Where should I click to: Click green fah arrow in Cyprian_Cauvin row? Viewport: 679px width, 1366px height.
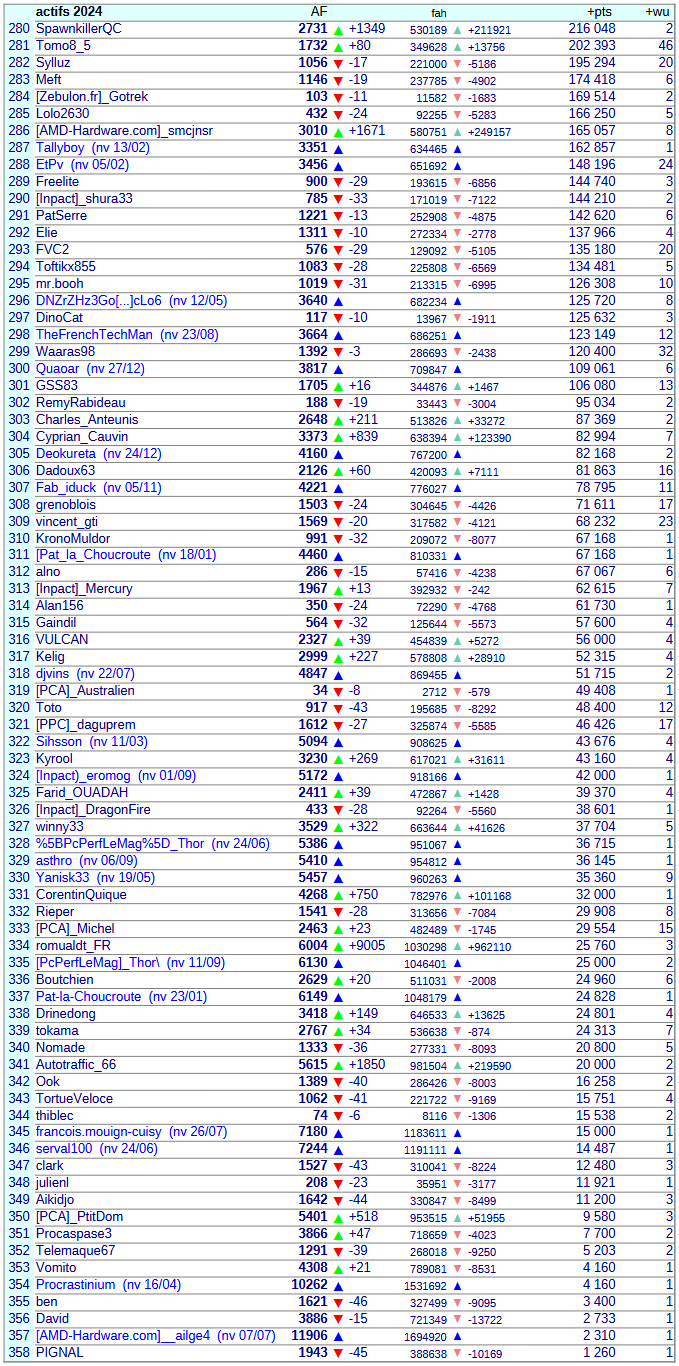click(x=458, y=438)
